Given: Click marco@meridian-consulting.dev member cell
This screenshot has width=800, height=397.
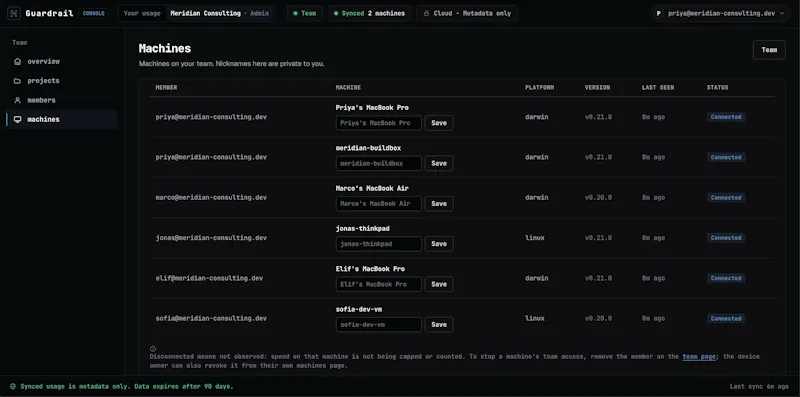Looking at the screenshot, I should 211,197.
